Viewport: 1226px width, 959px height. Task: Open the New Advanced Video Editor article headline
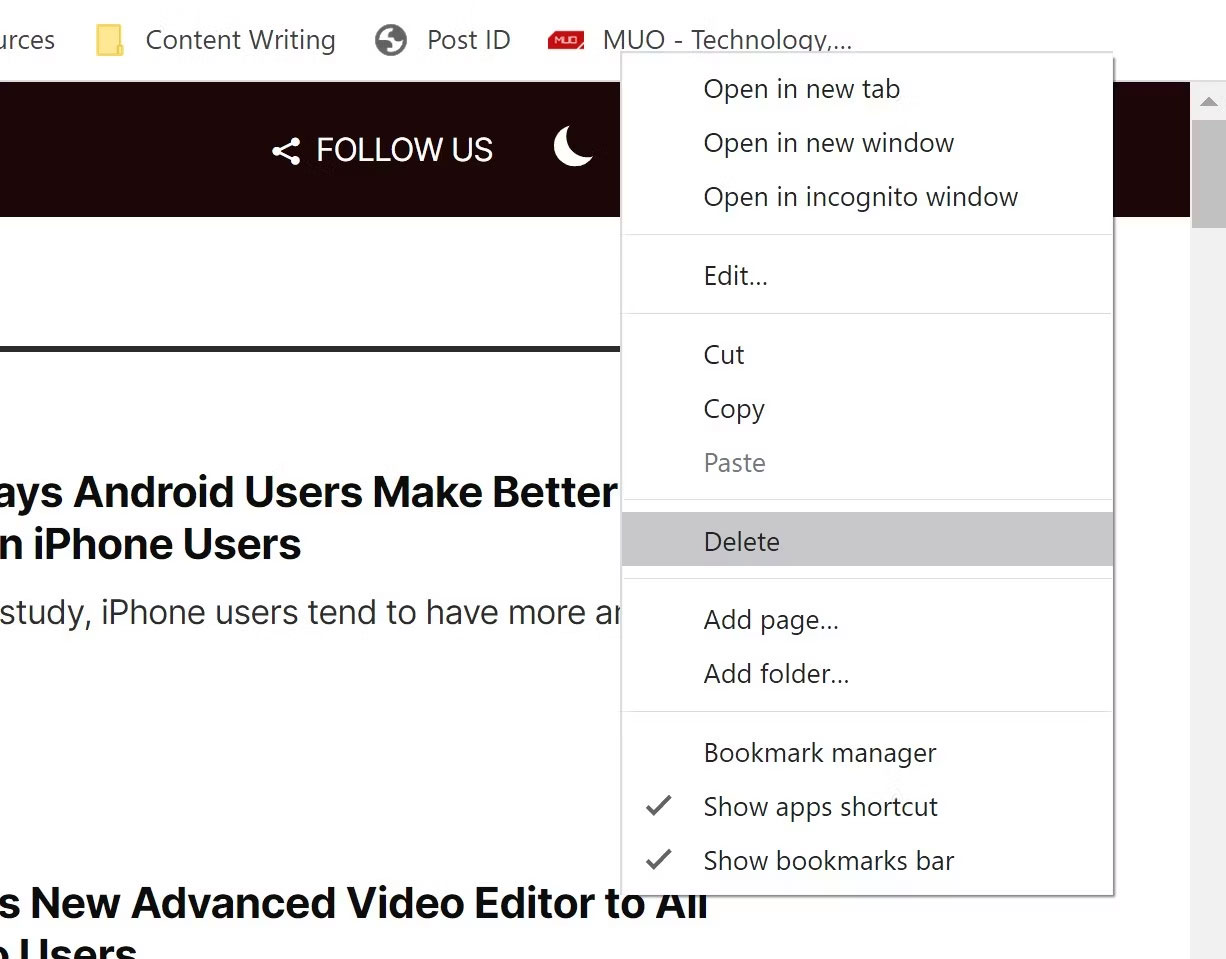click(354, 925)
